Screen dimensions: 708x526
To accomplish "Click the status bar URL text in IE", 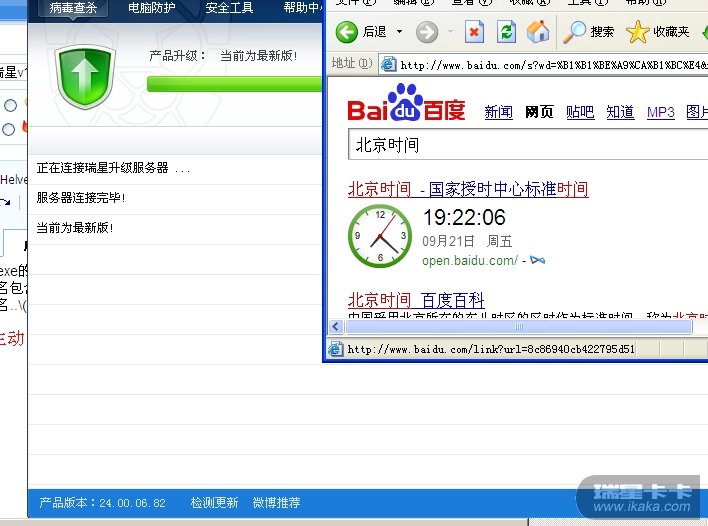I will tap(491, 349).
